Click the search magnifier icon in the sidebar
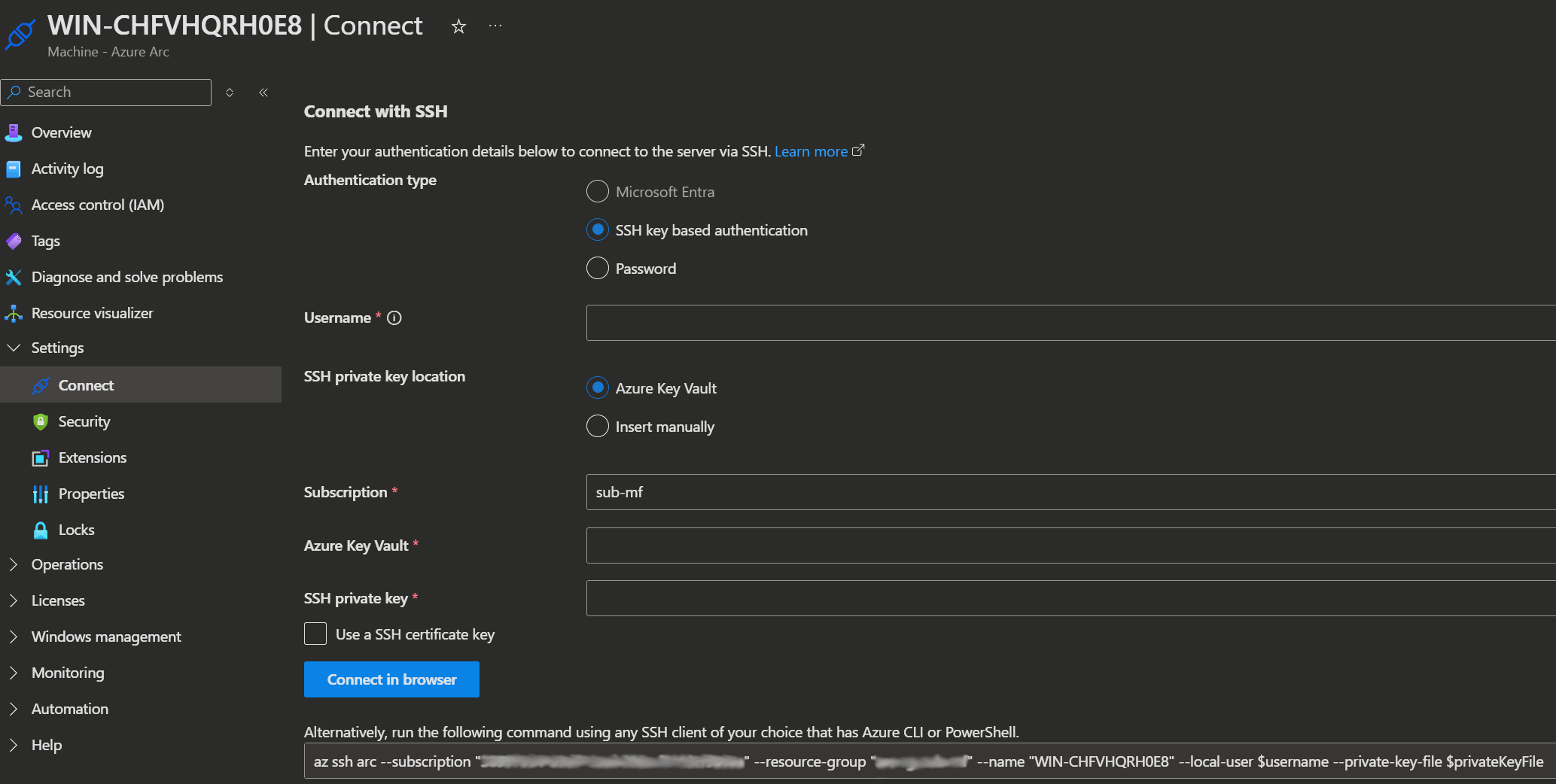Screen dimensions: 1556x784 pyautogui.click(x=14, y=92)
